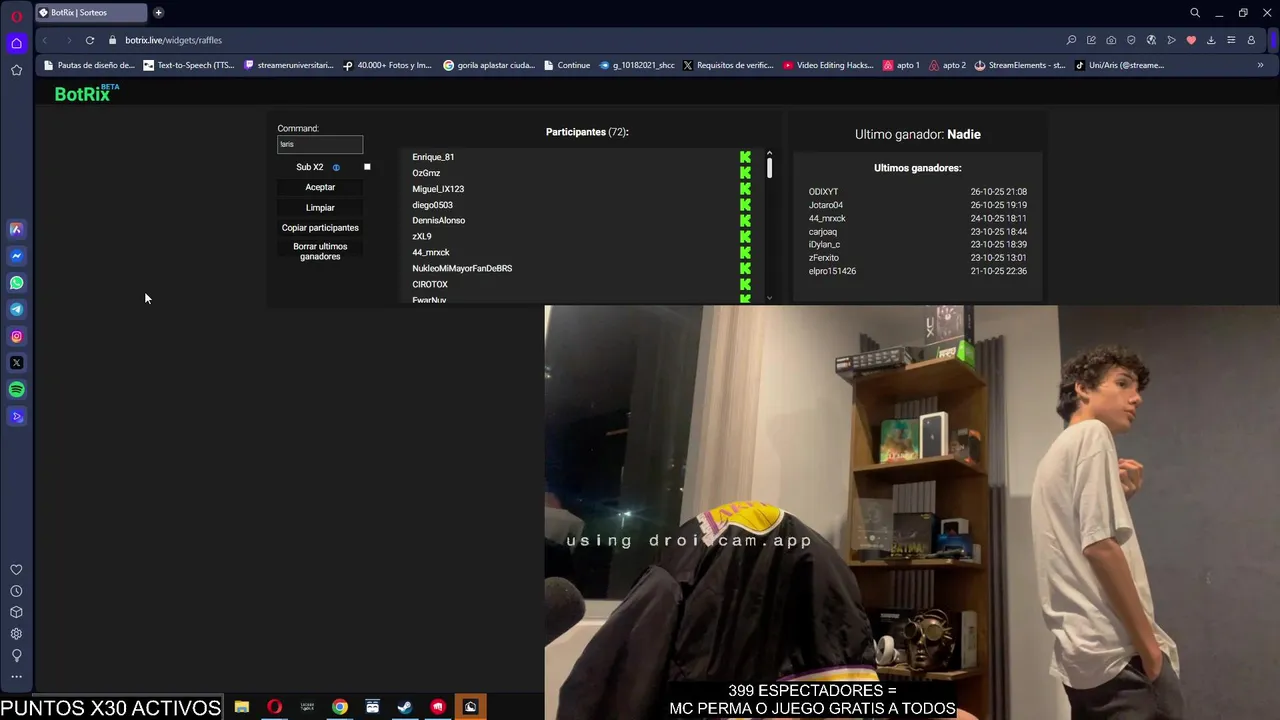Open the 'Video Editing Hacks...' bookmark

[828, 65]
